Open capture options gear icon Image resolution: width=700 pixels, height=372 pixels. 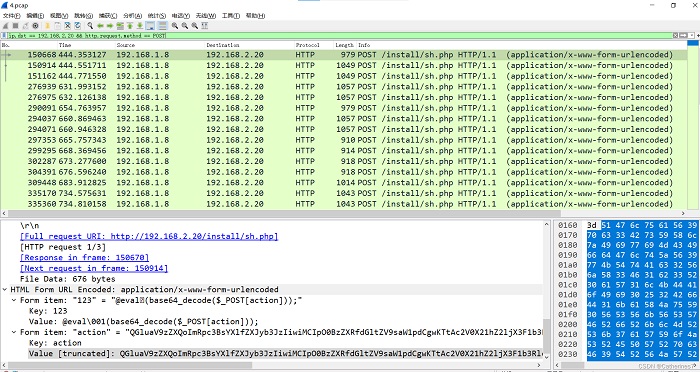(35, 26)
